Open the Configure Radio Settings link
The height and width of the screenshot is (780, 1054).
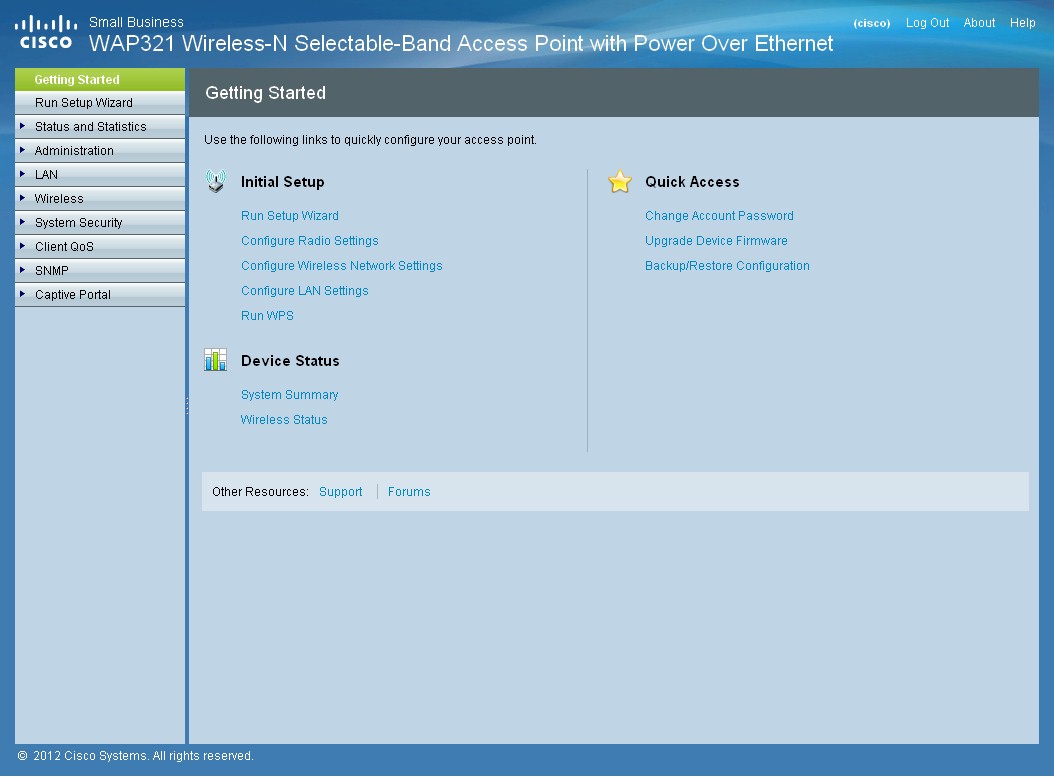[x=310, y=241]
